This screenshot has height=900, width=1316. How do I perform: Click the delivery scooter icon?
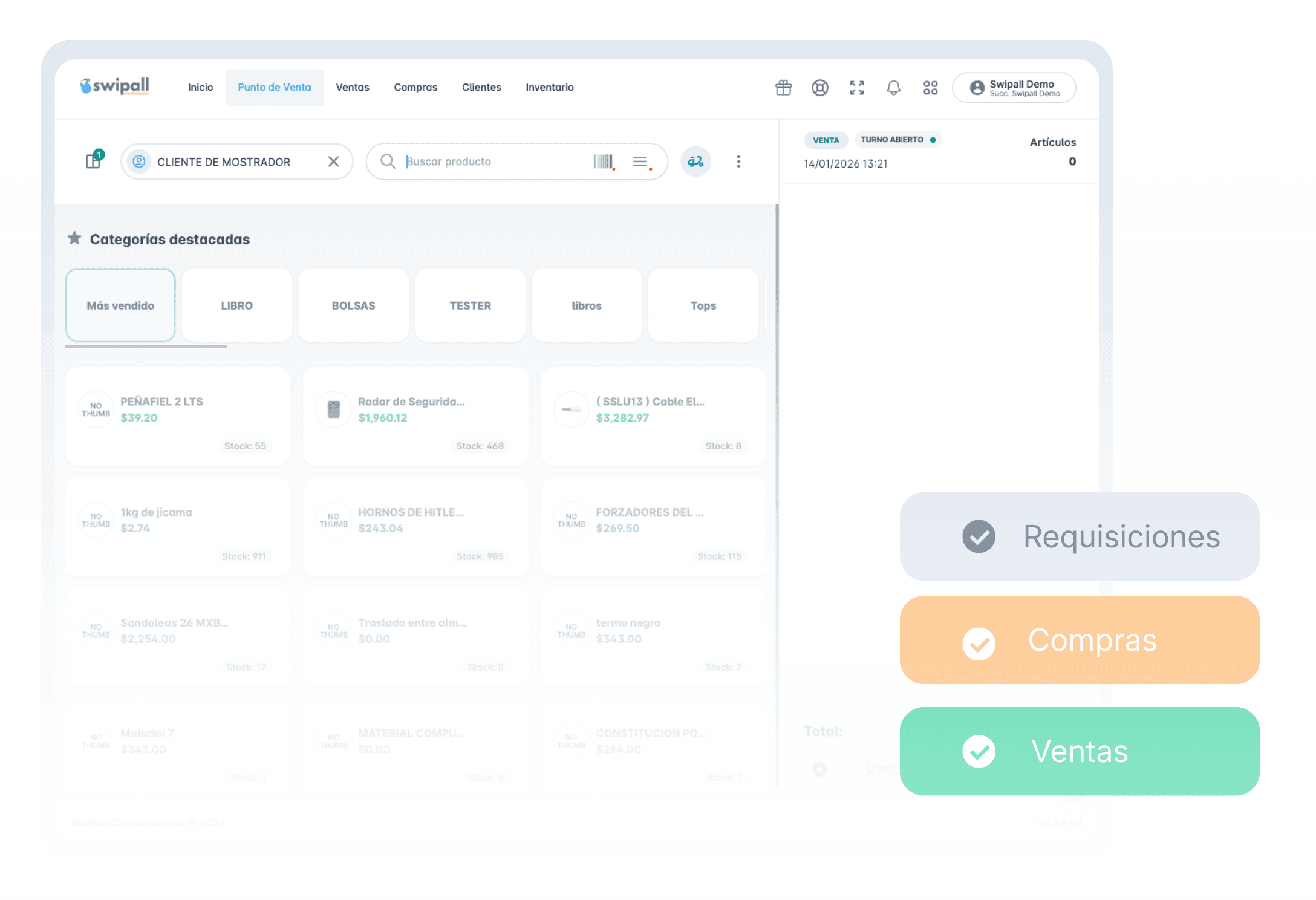coord(695,161)
